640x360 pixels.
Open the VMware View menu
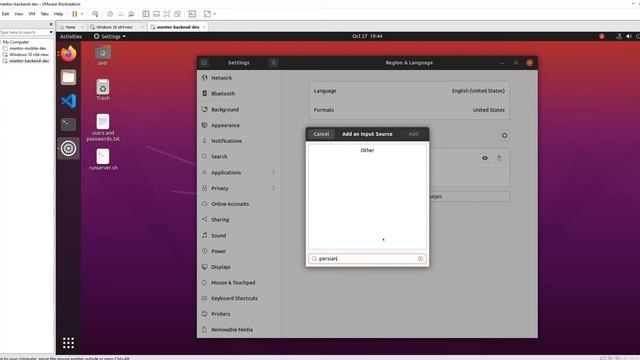click(x=19, y=14)
